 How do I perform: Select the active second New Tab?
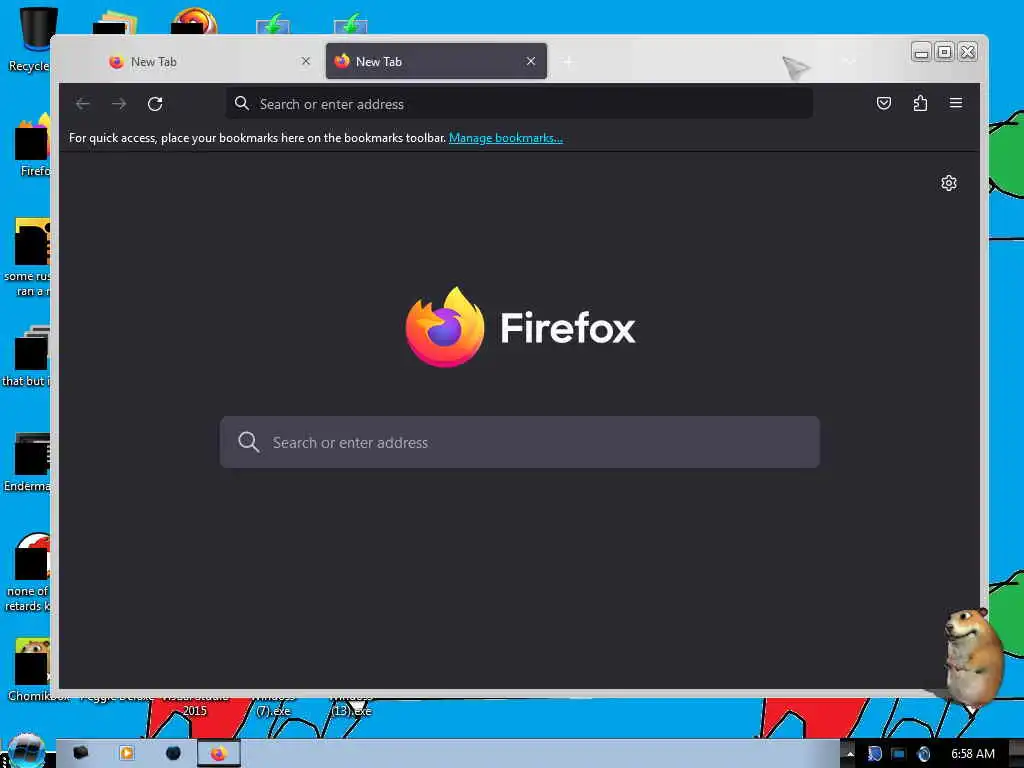pos(436,61)
